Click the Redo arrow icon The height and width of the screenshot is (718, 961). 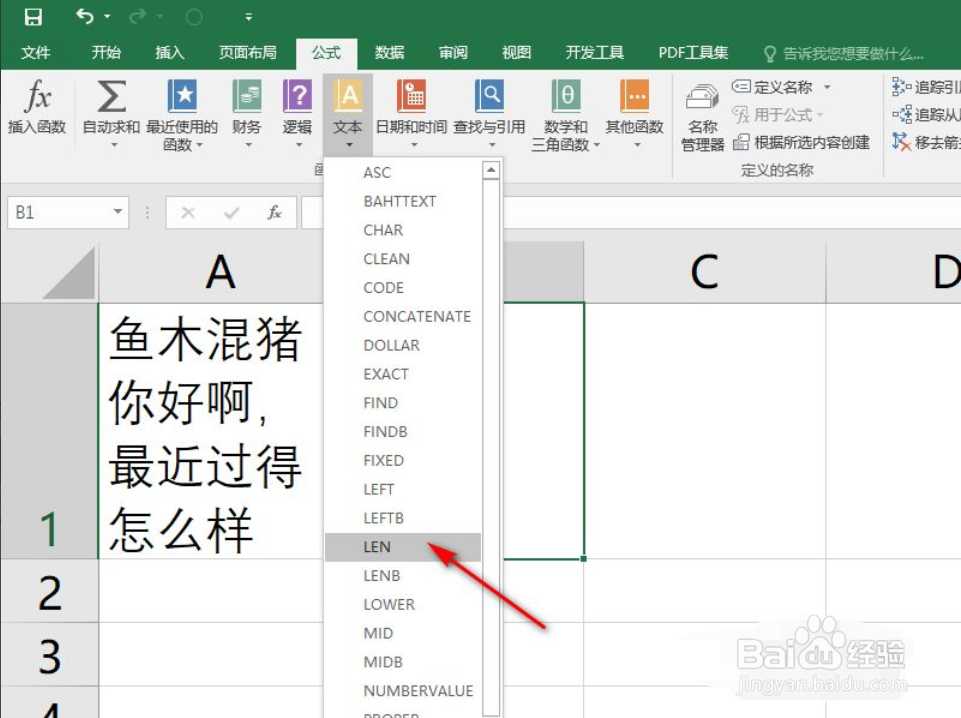pyautogui.click(x=137, y=17)
